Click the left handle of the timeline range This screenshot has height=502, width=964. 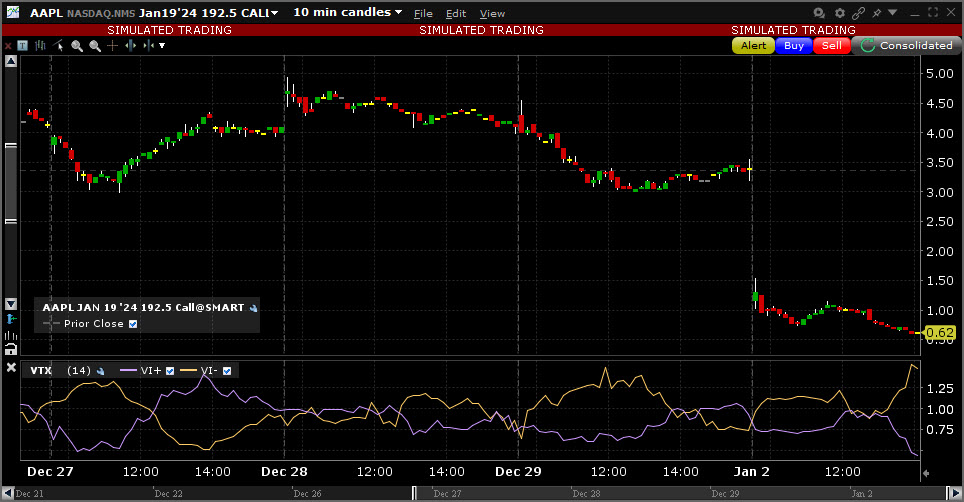pos(414,493)
